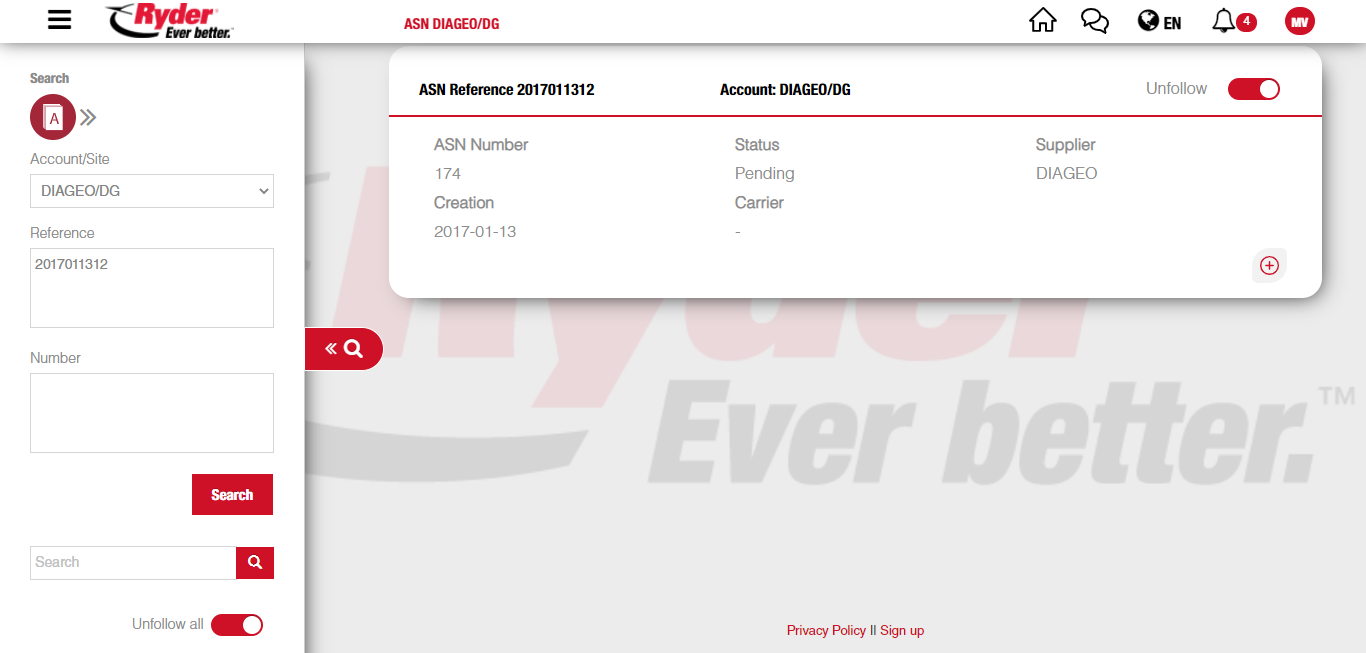The image size is (1366, 653).
Task: Go to the home page icon
Action: (x=1042, y=21)
